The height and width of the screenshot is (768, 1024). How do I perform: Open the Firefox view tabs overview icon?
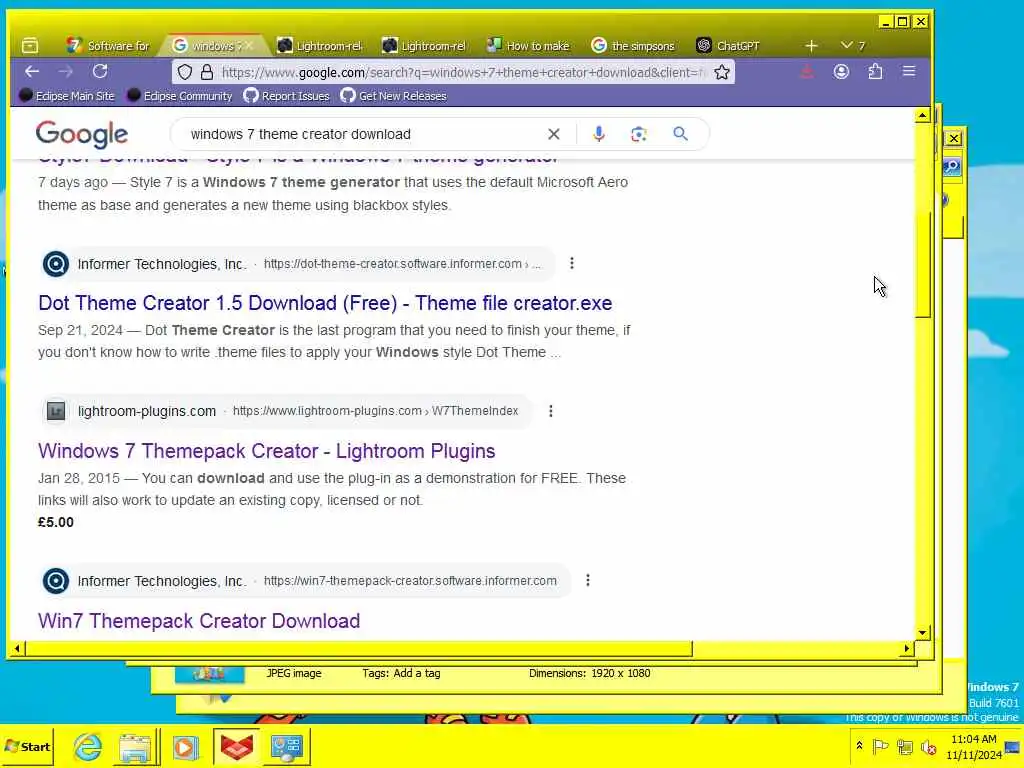click(30, 46)
